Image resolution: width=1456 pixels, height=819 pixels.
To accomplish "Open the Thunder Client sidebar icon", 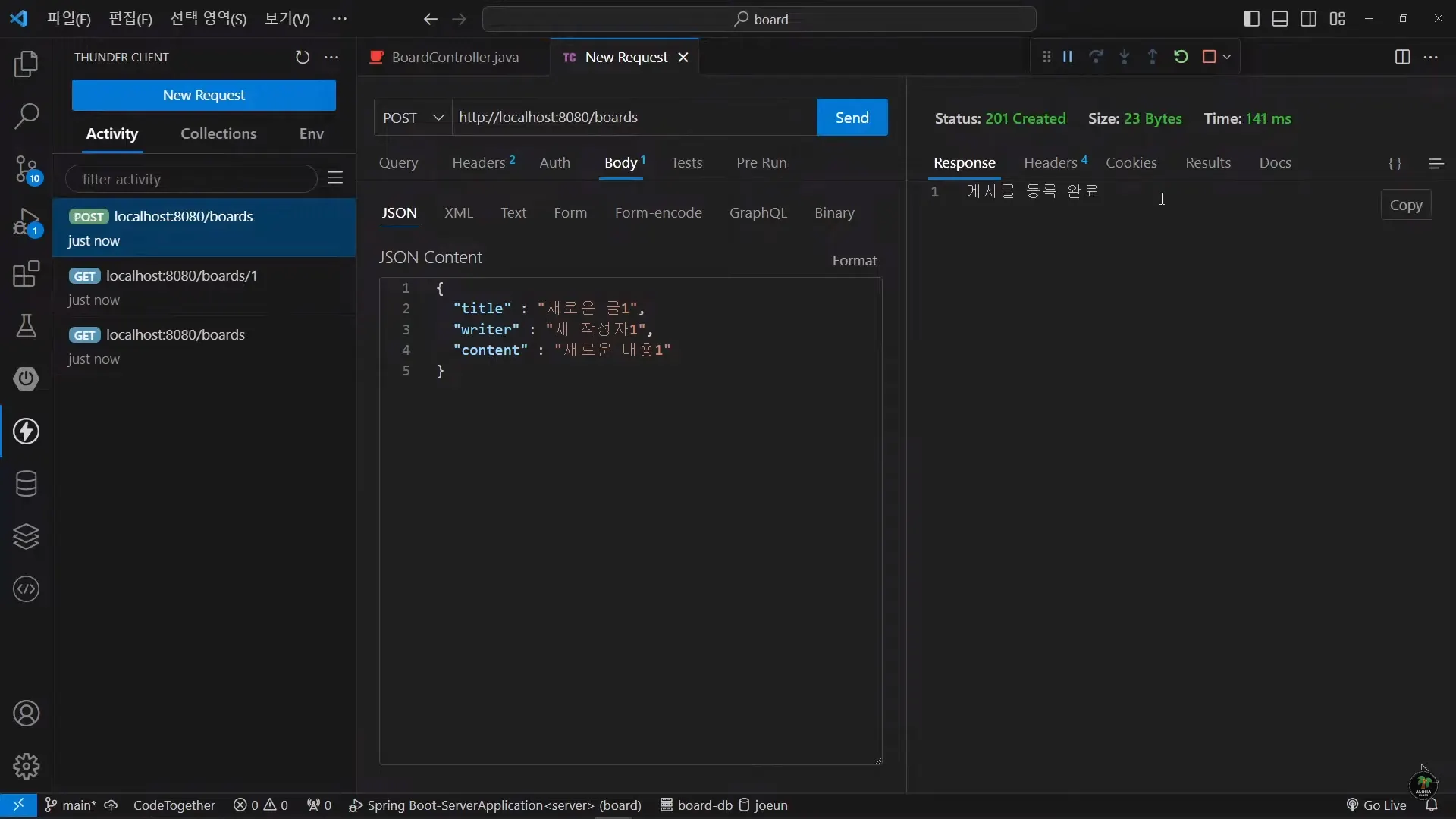I will 27,431.
